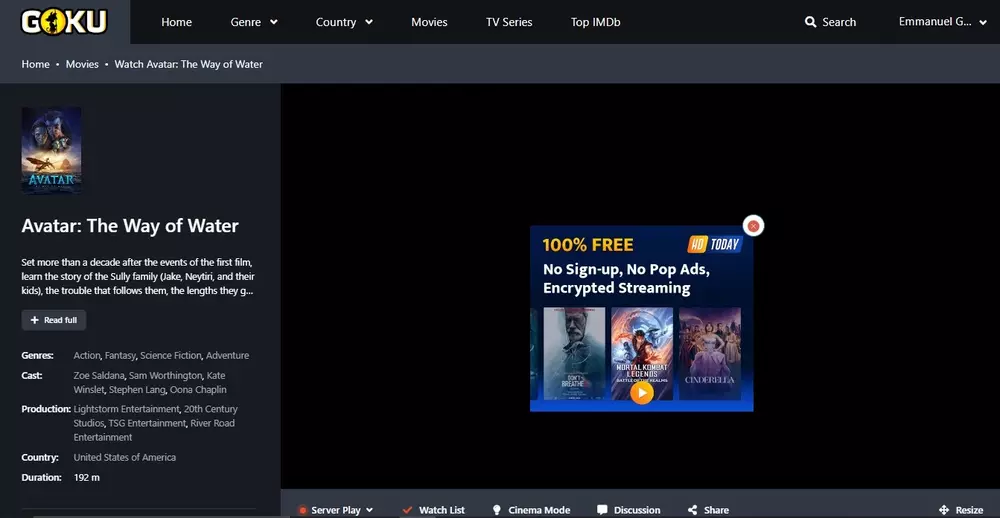Click the Server Play label
The width and height of the screenshot is (1000, 518).
coord(335,510)
